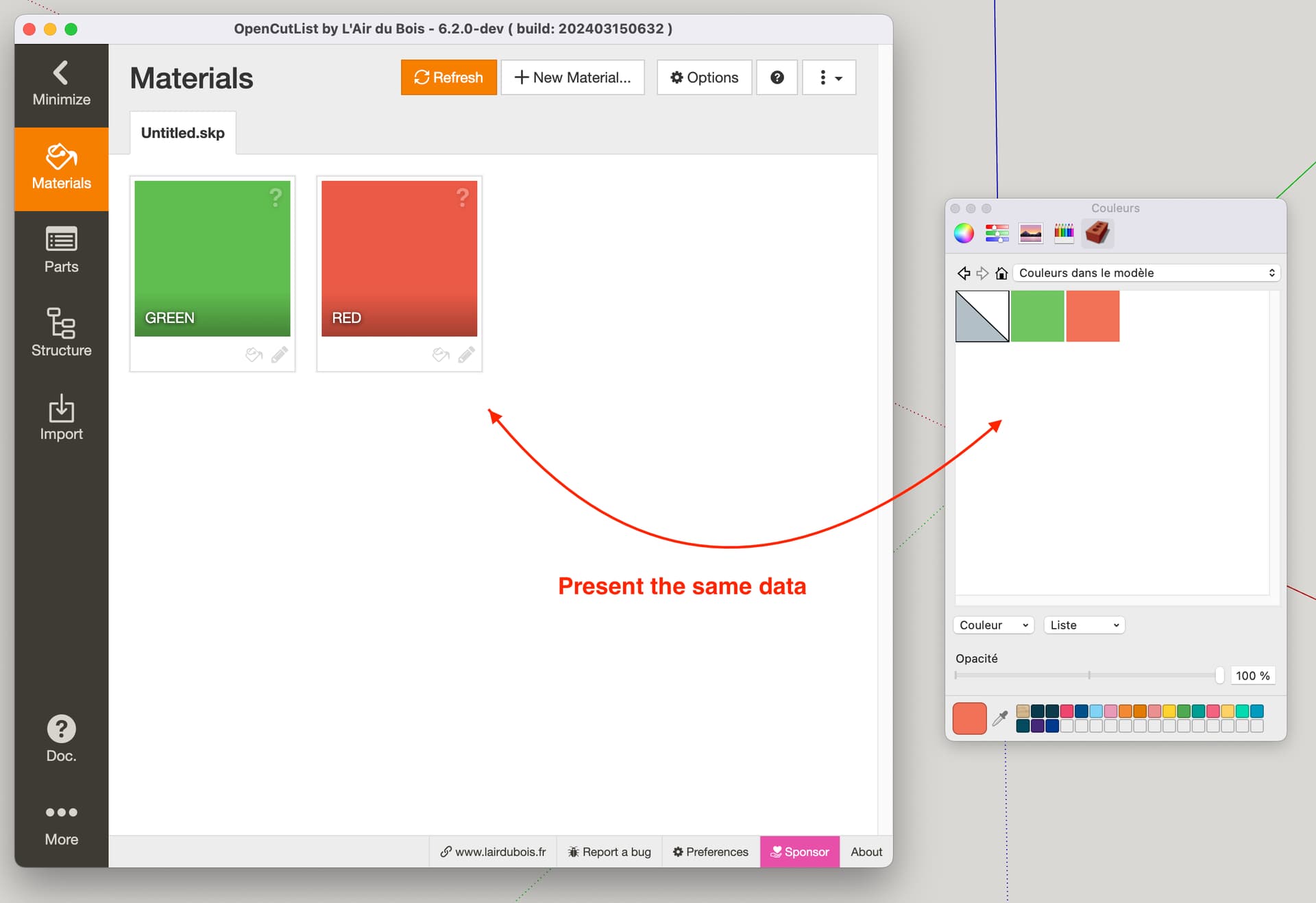The width and height of the screenshot is (1316, 903).
Task: Apply RED material using the paint bucket icon
Action: point(439,354)
